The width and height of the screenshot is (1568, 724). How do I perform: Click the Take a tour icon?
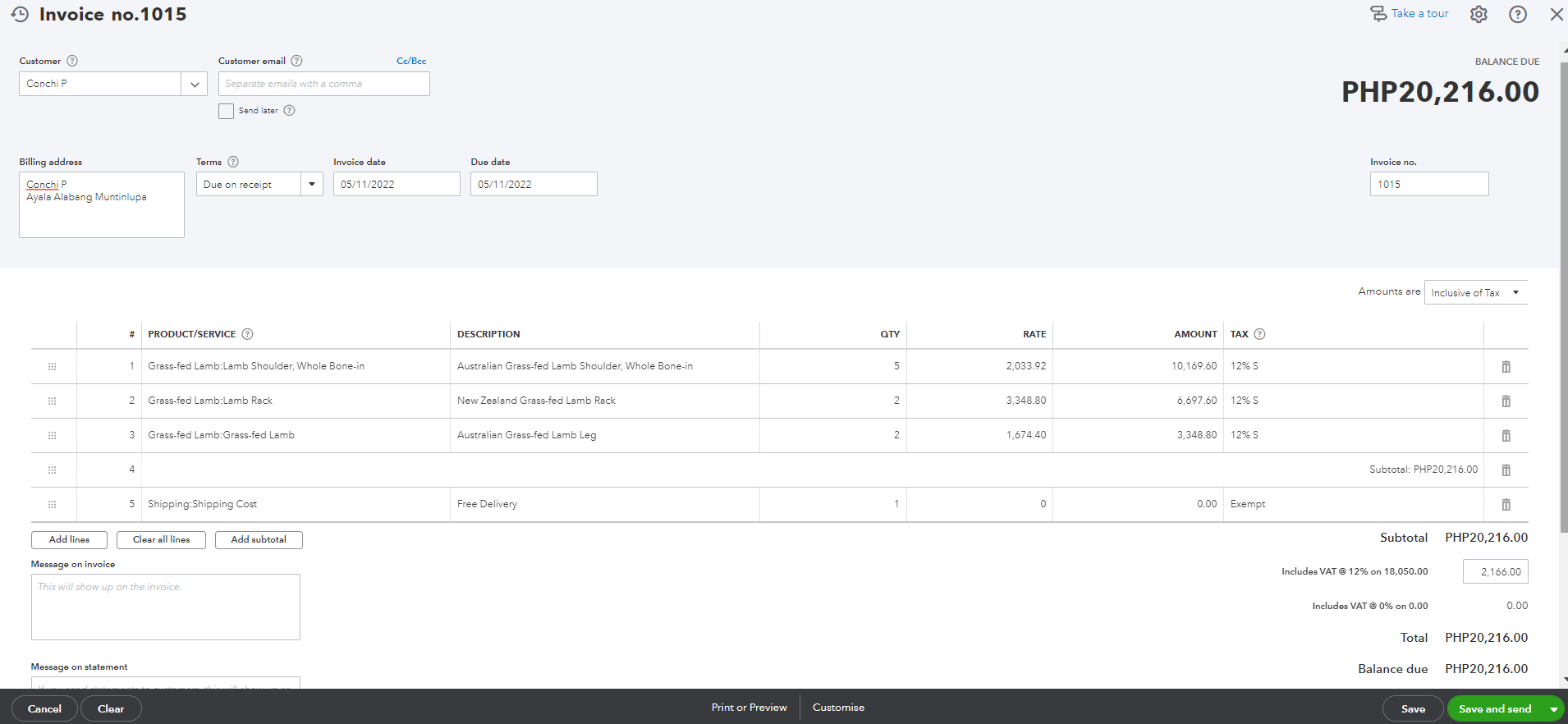(x=1378, y=14)
